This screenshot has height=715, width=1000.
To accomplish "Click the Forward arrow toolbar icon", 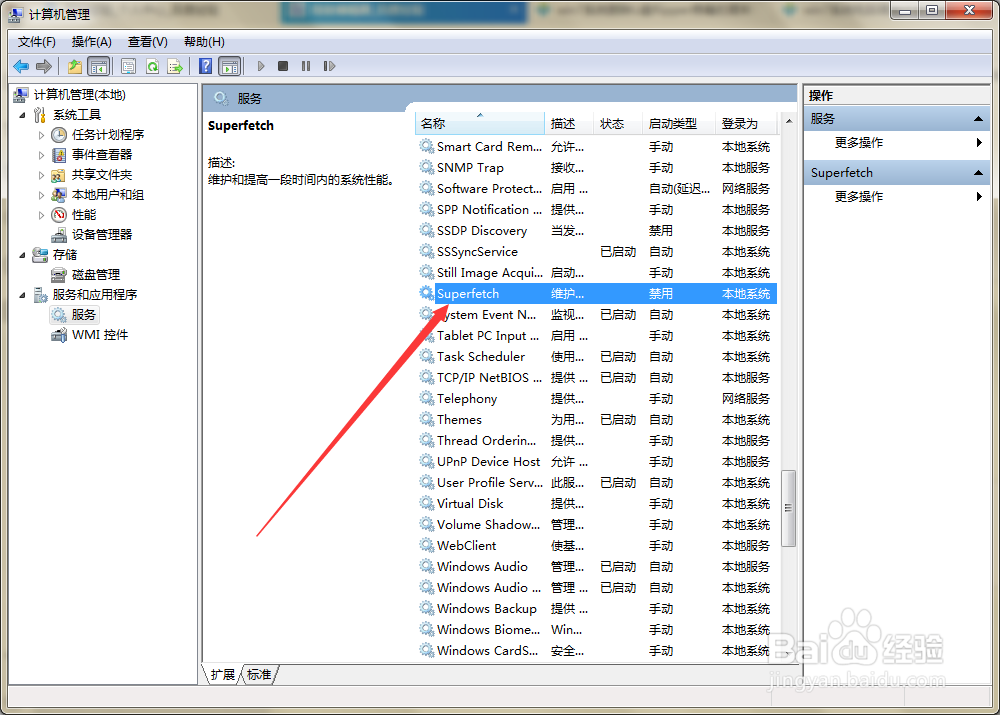I will 44,66.
